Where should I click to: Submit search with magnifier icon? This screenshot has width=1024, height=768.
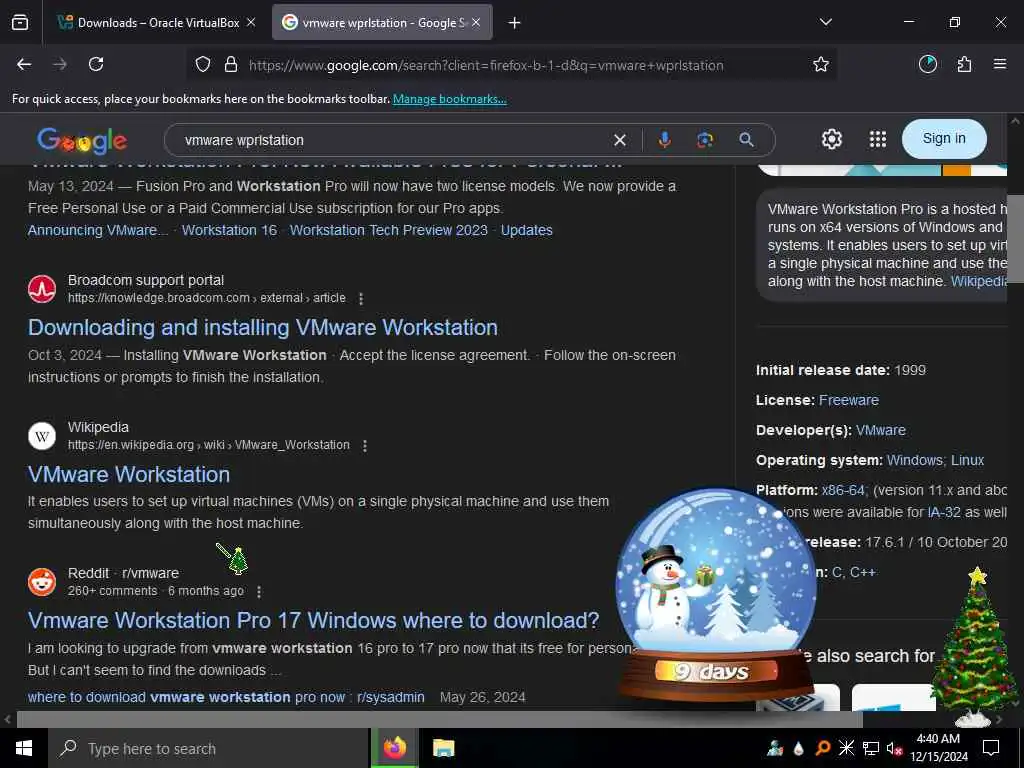(746, 139)
